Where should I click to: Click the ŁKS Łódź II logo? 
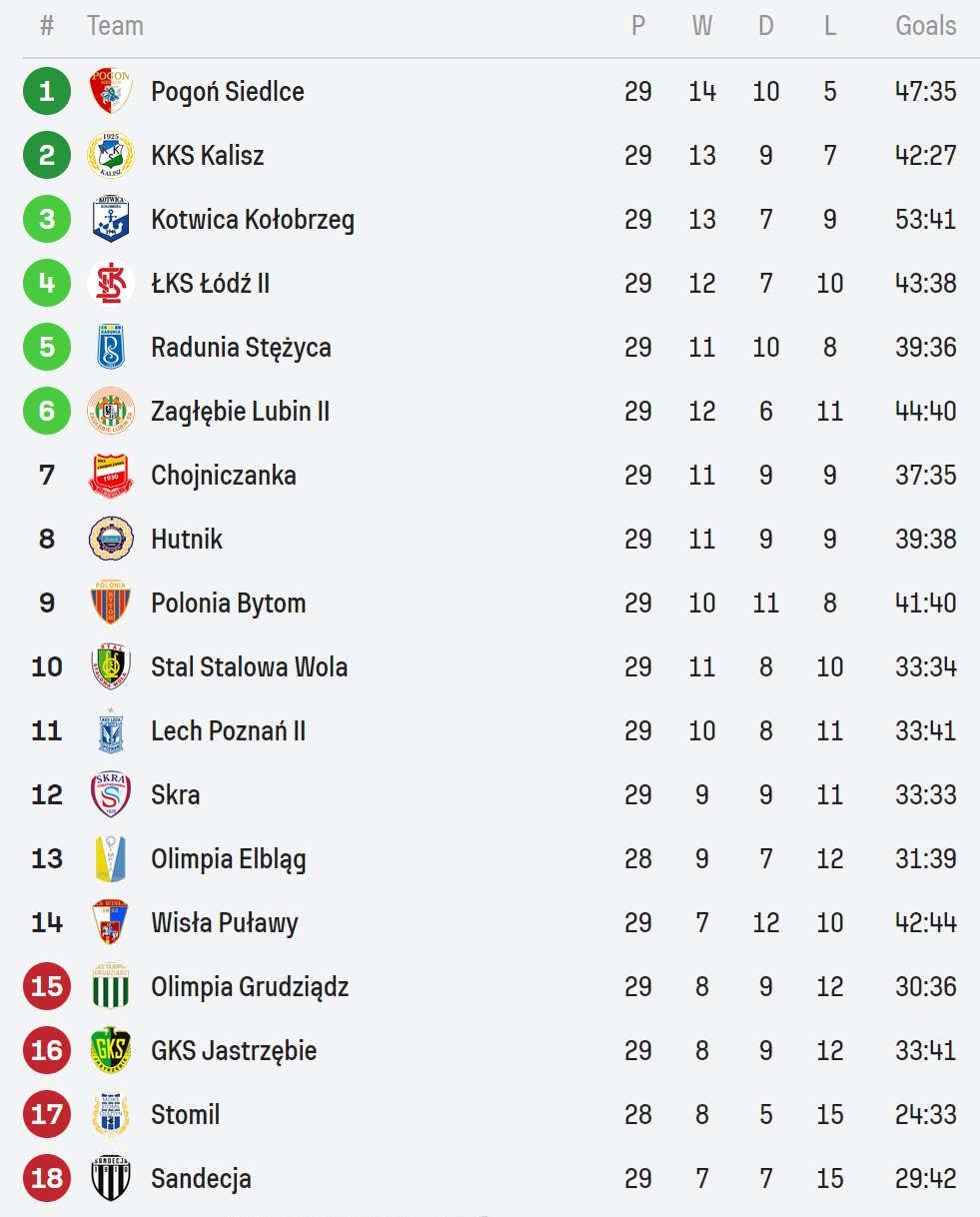point(110,283)
